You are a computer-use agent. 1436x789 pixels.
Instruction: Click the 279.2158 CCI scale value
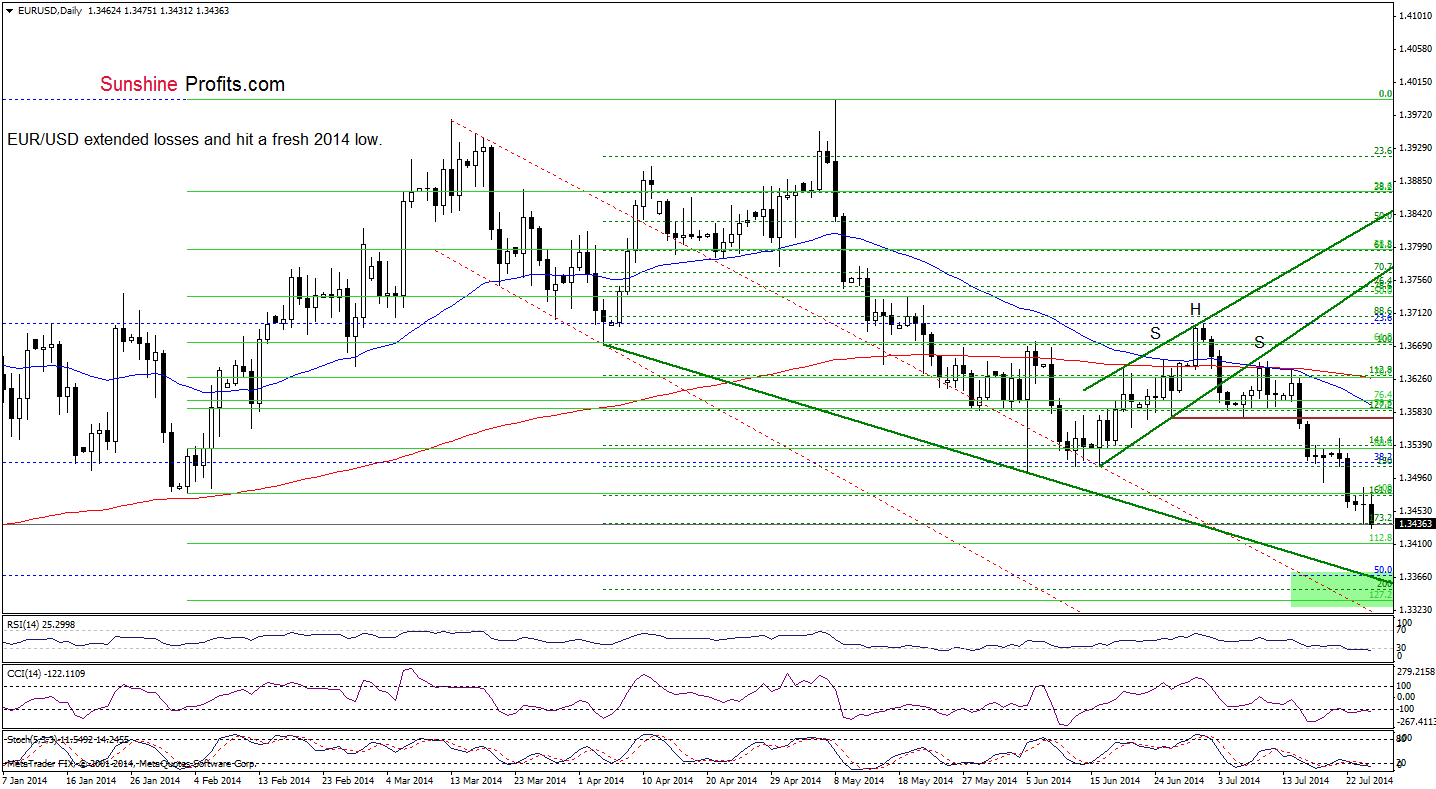(1416, 672)
